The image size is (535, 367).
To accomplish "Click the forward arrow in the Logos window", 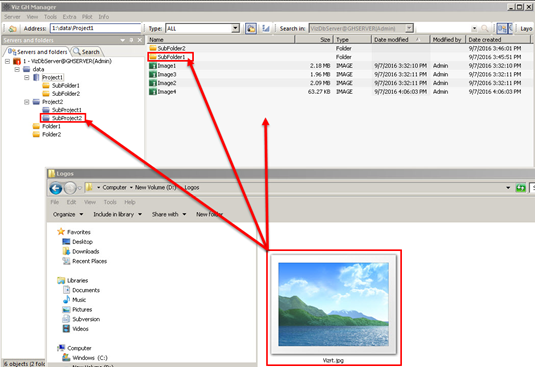I will point(70,188).
